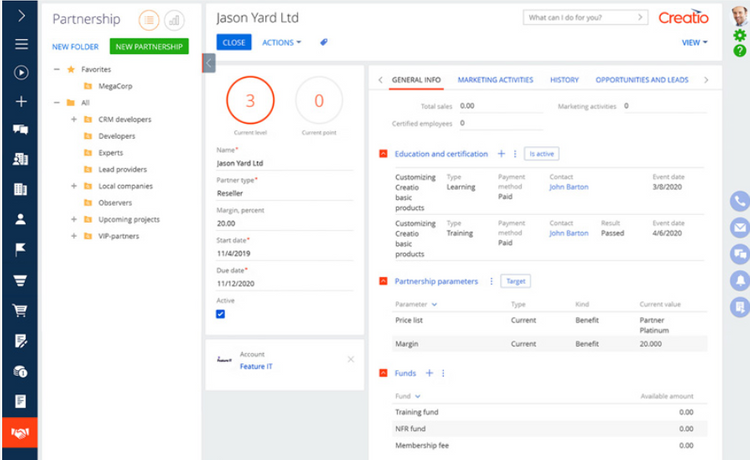Open John Barton contact in Training row

point(569,233)
